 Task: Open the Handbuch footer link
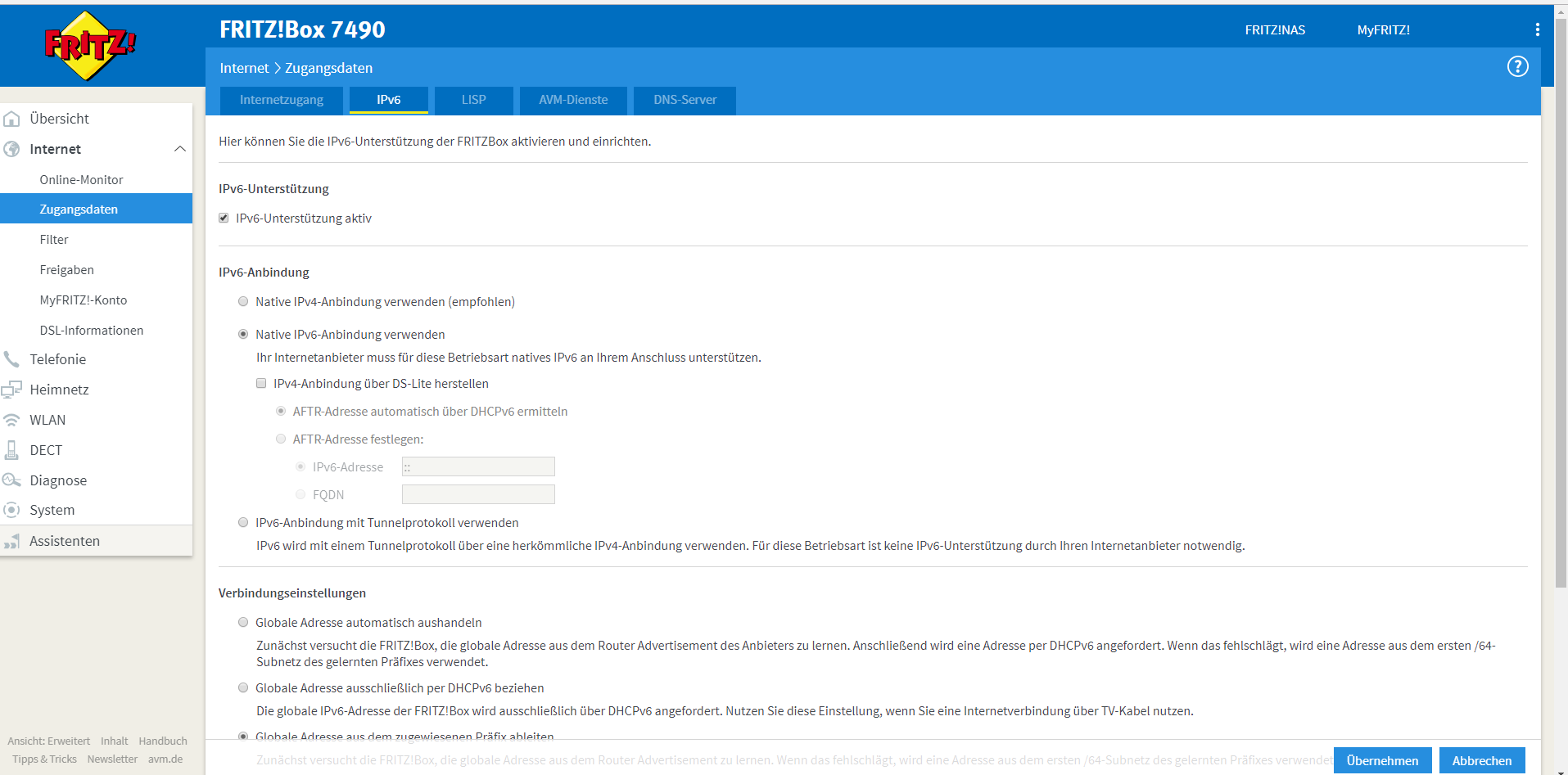coord(163,741)
